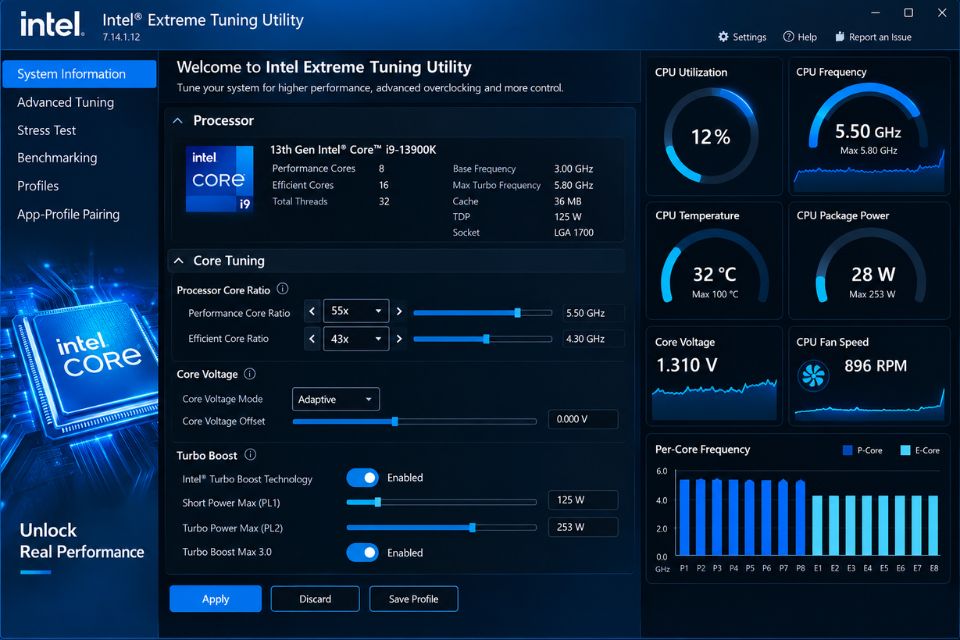Click the 4.30 GHz efficient ratio field

click(593, 339)
